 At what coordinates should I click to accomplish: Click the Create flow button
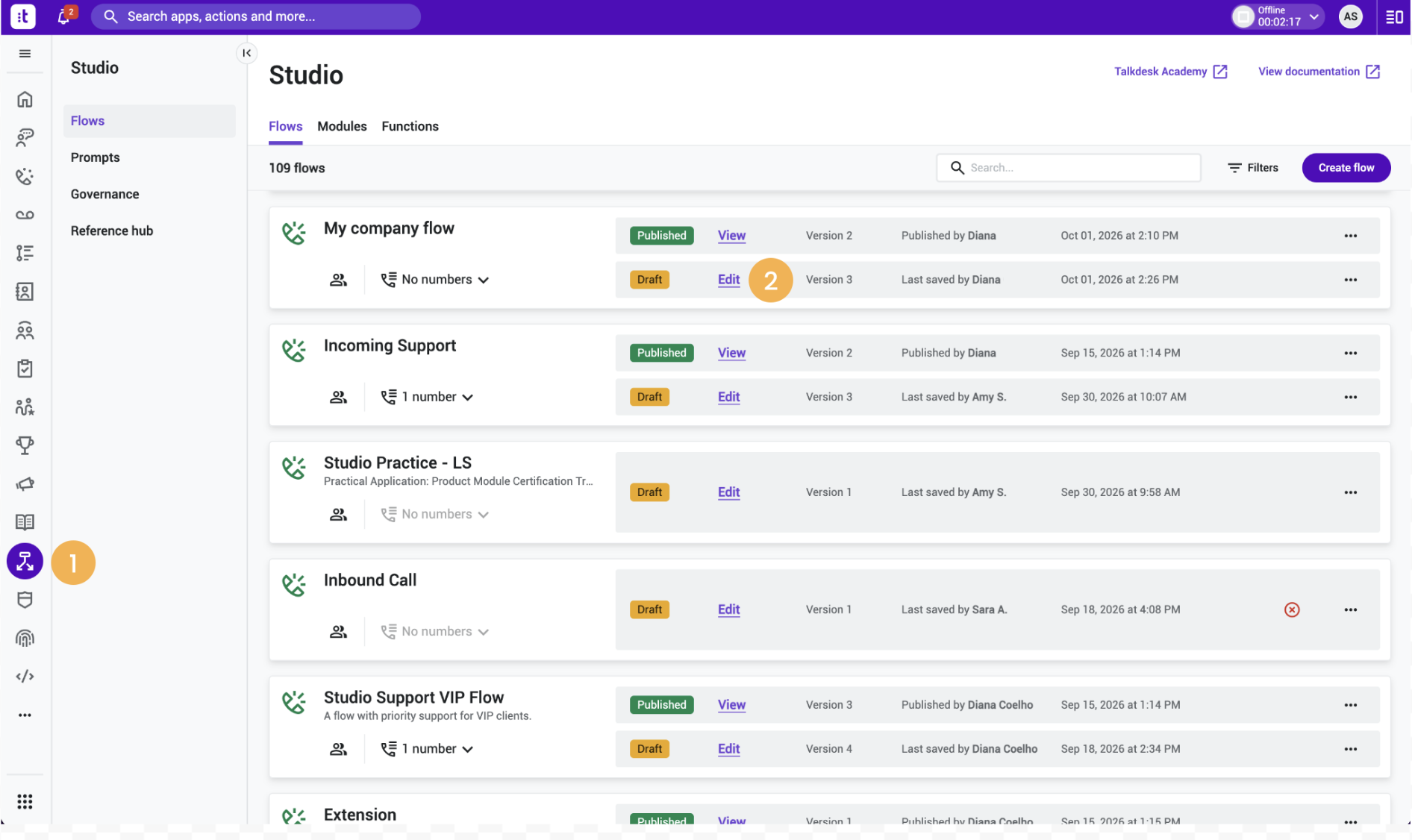point(1346,168)
